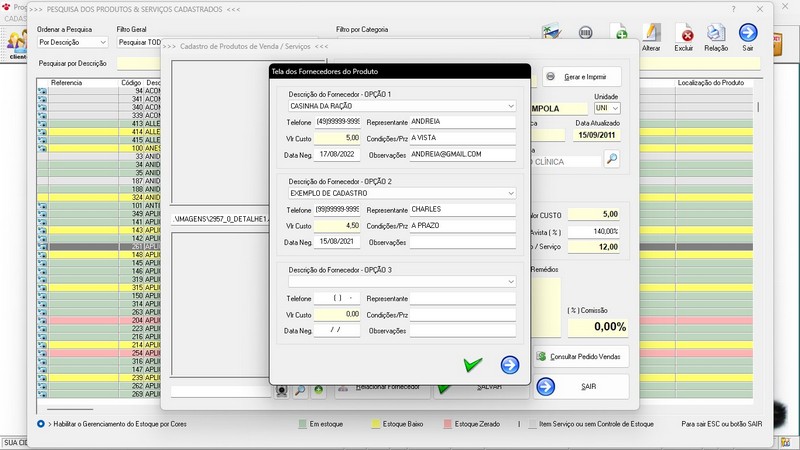Click the large SAIR button
Screen dimensions: 800x450
580,386
